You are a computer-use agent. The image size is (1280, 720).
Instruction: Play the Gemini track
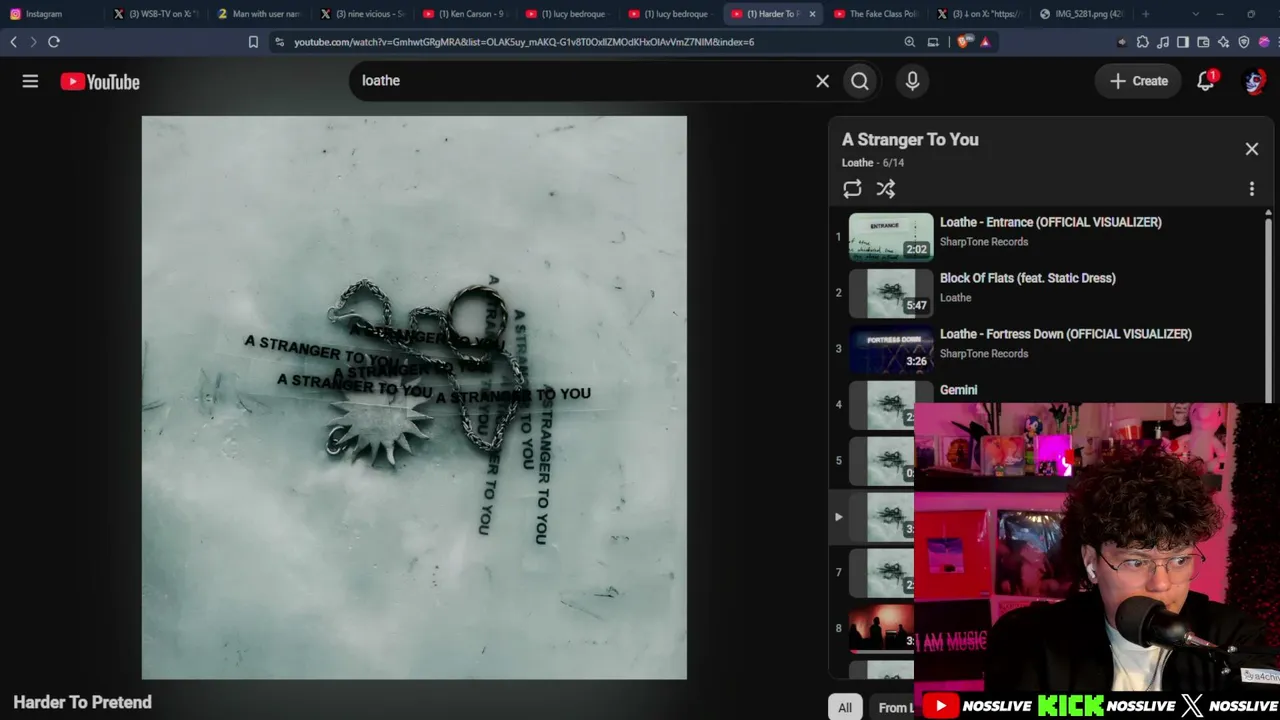959,390
